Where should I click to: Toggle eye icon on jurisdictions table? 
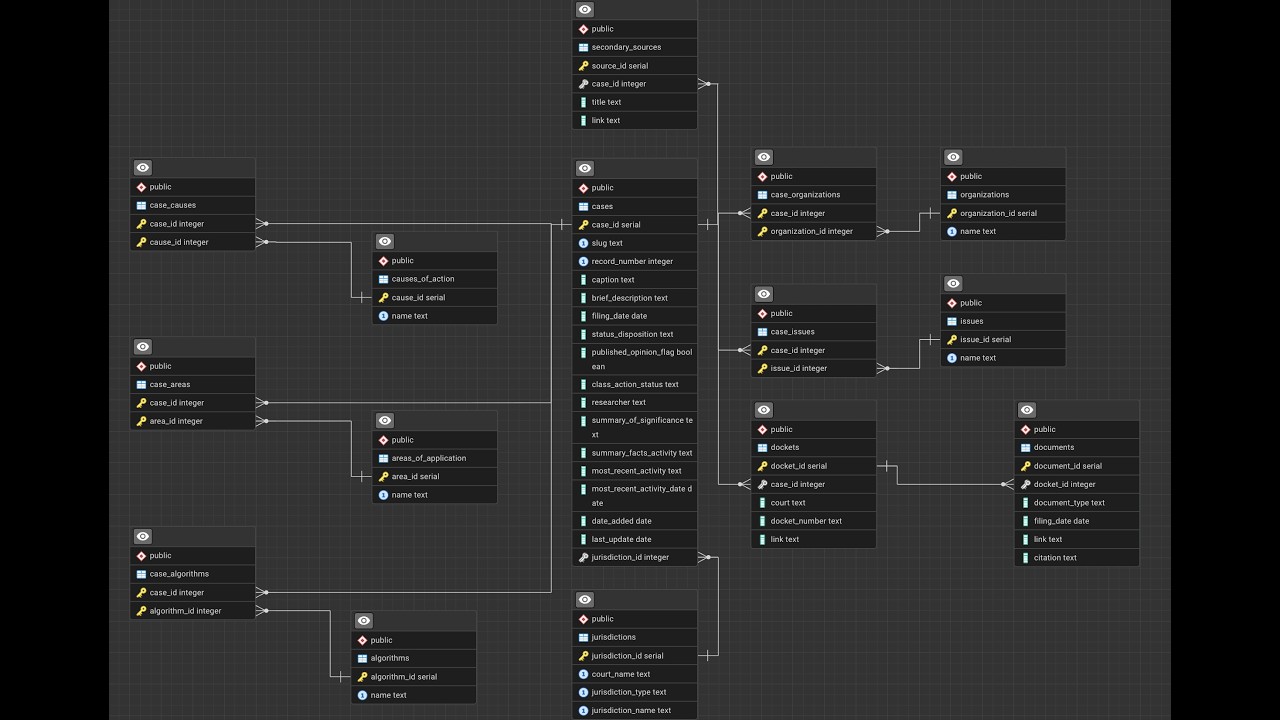pyautogui.click(x=585, y=600)
